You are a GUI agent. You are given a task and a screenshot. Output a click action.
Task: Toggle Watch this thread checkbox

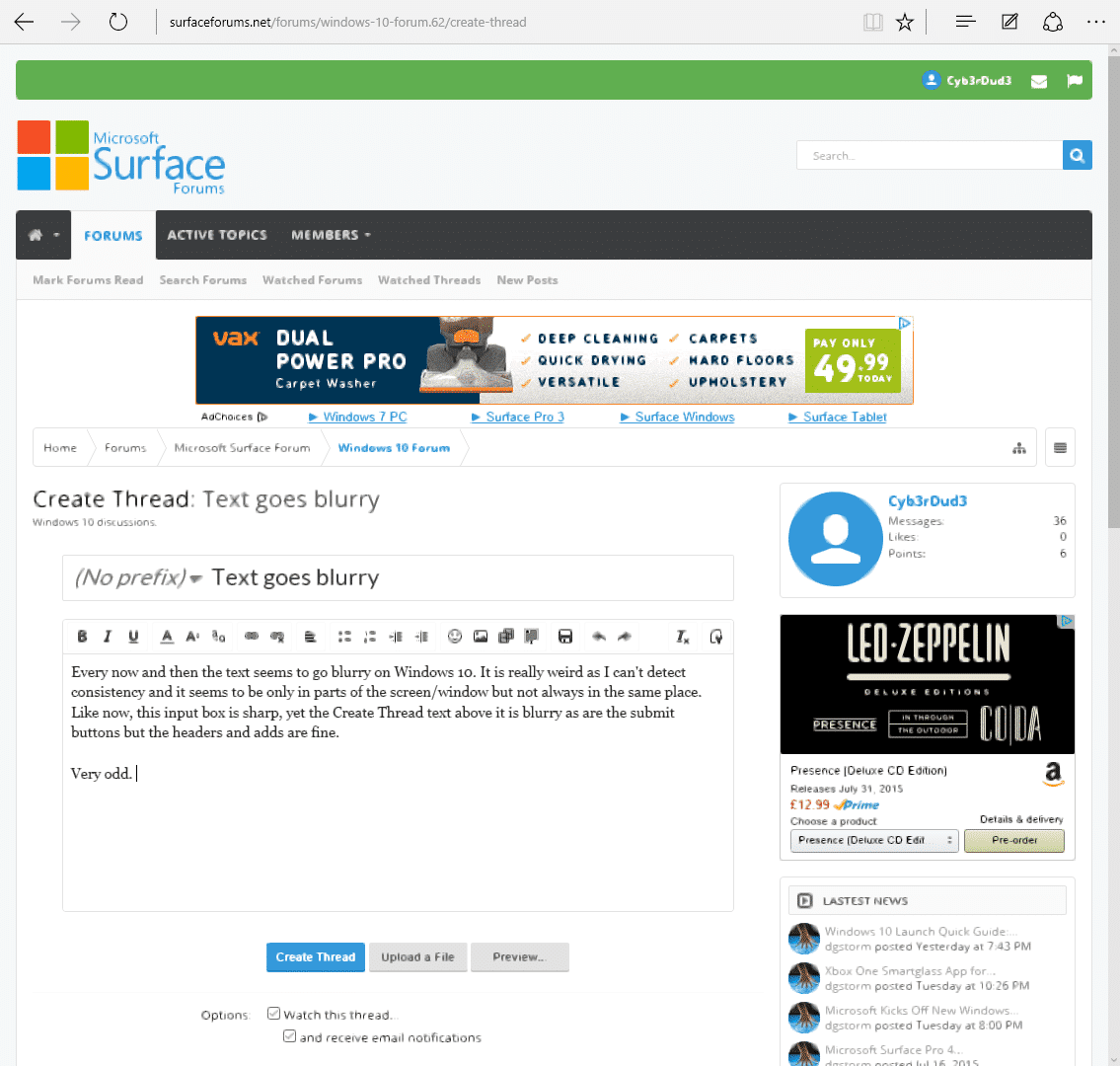[x=273, y=1013]
